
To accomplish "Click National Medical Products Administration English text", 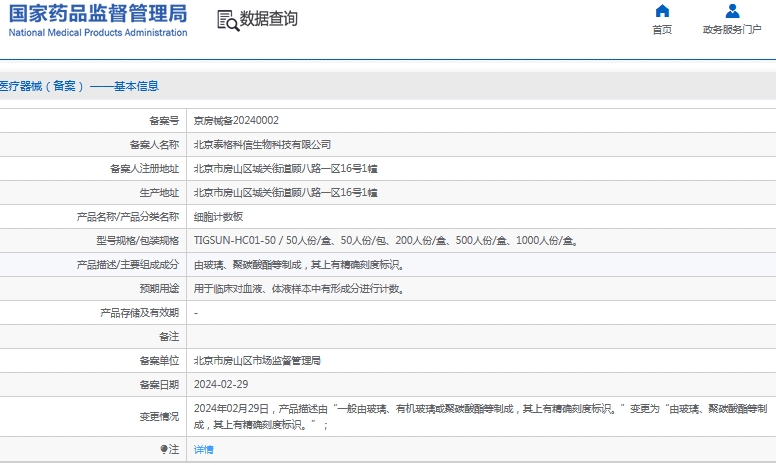I will [x=98, y=33].
